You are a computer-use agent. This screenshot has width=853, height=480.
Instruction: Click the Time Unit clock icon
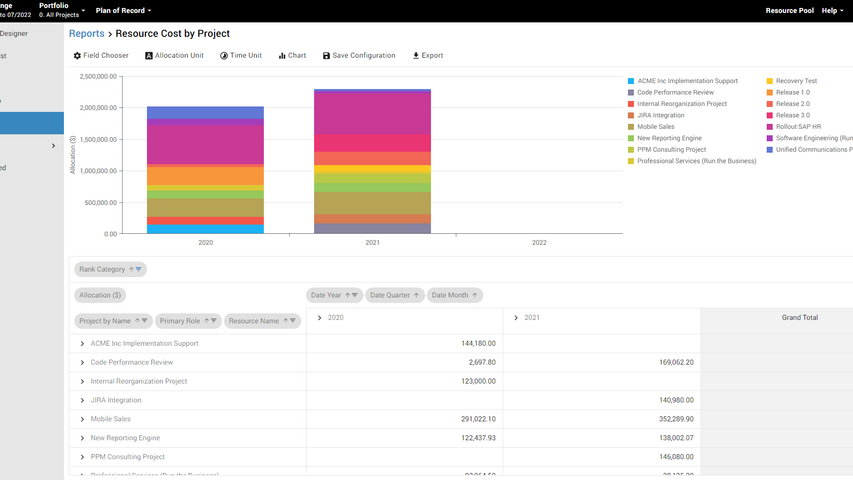pos(224,56)
